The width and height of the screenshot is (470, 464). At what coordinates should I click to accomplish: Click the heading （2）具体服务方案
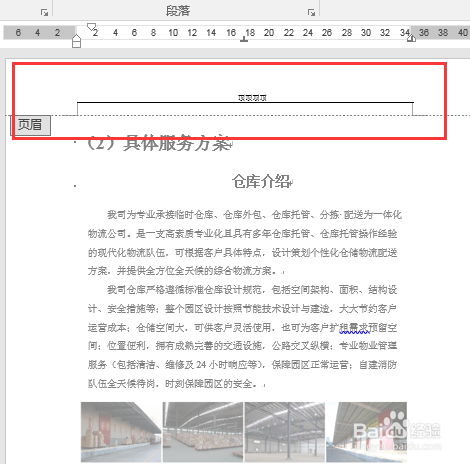(160, 143)
